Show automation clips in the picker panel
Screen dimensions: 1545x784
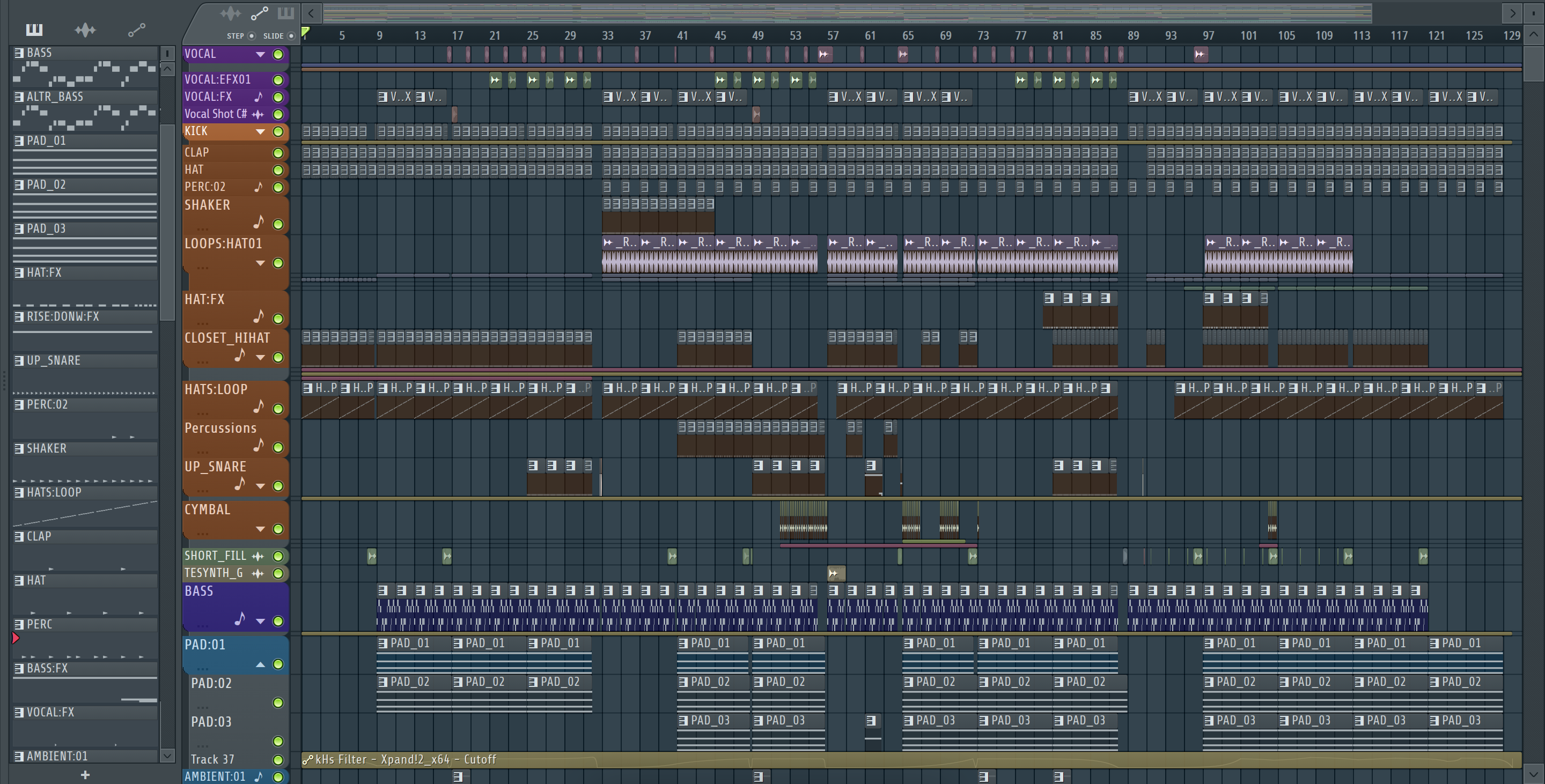[x=137, y=29]
